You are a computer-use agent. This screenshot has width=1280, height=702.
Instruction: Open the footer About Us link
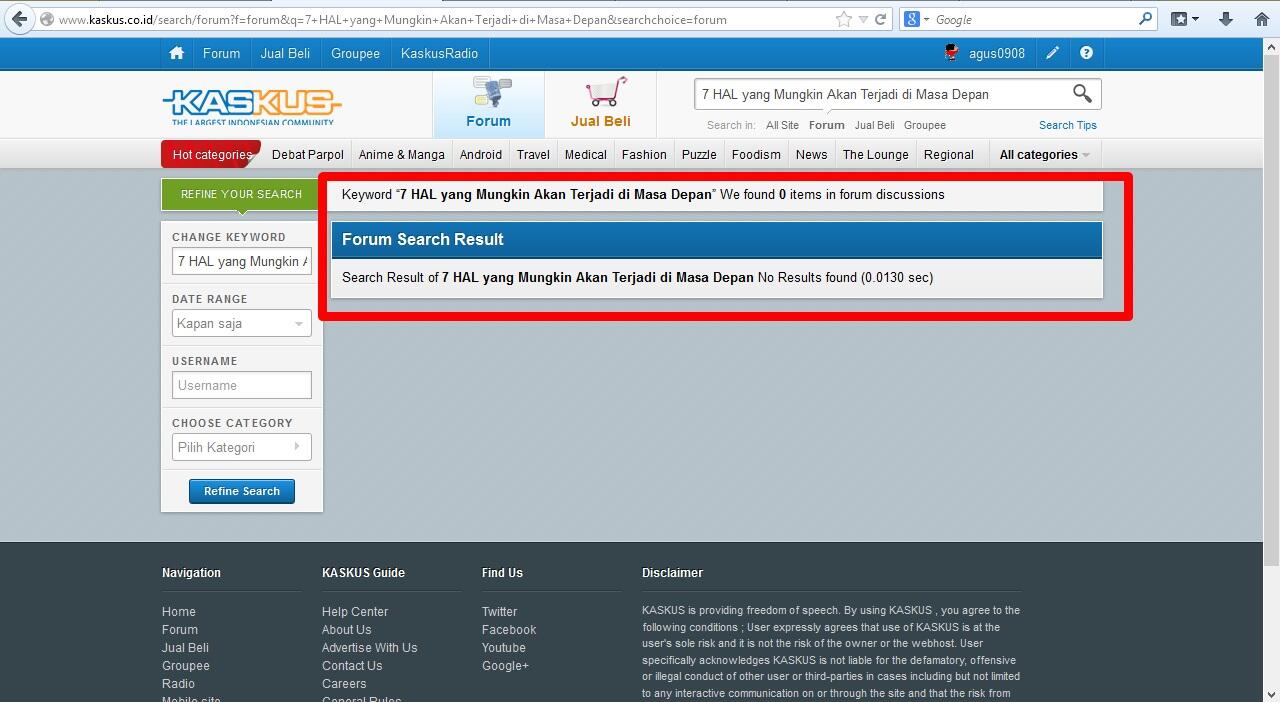pyautogui.click(x=346, y=630)
